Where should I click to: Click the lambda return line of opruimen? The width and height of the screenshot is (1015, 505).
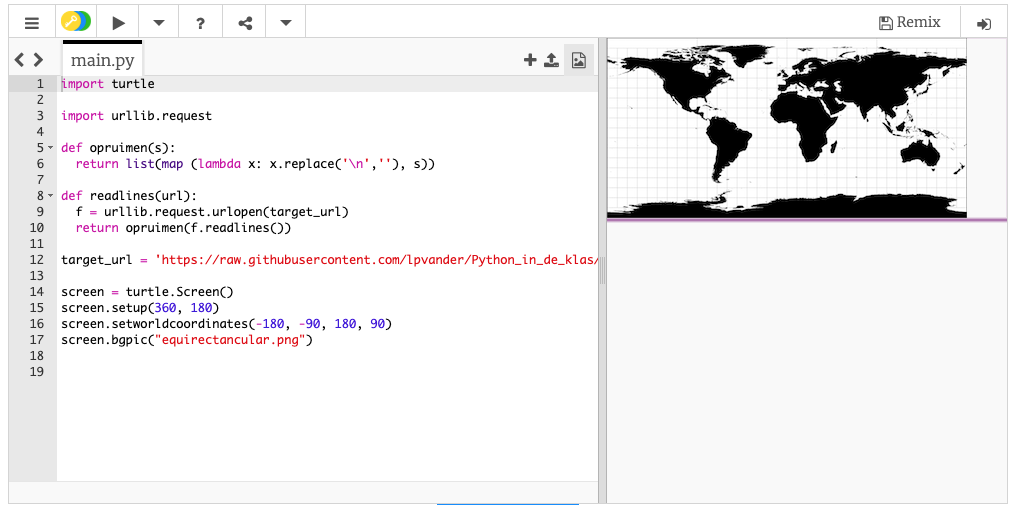255,164
